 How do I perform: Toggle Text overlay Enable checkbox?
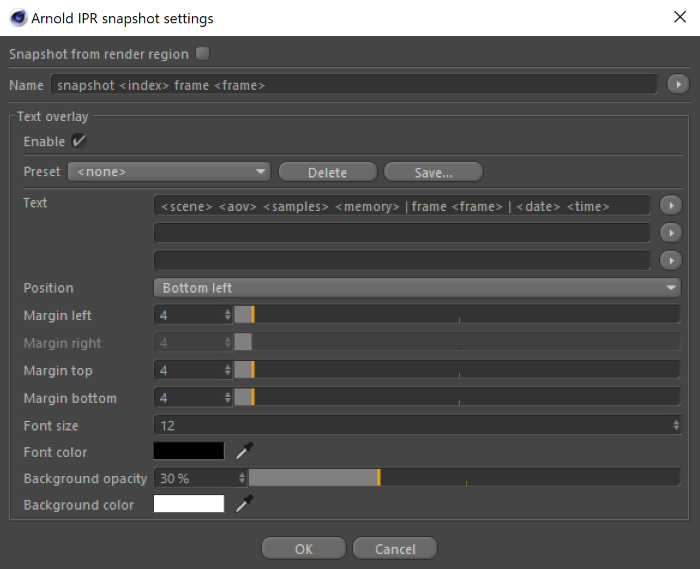coord(79,141)
